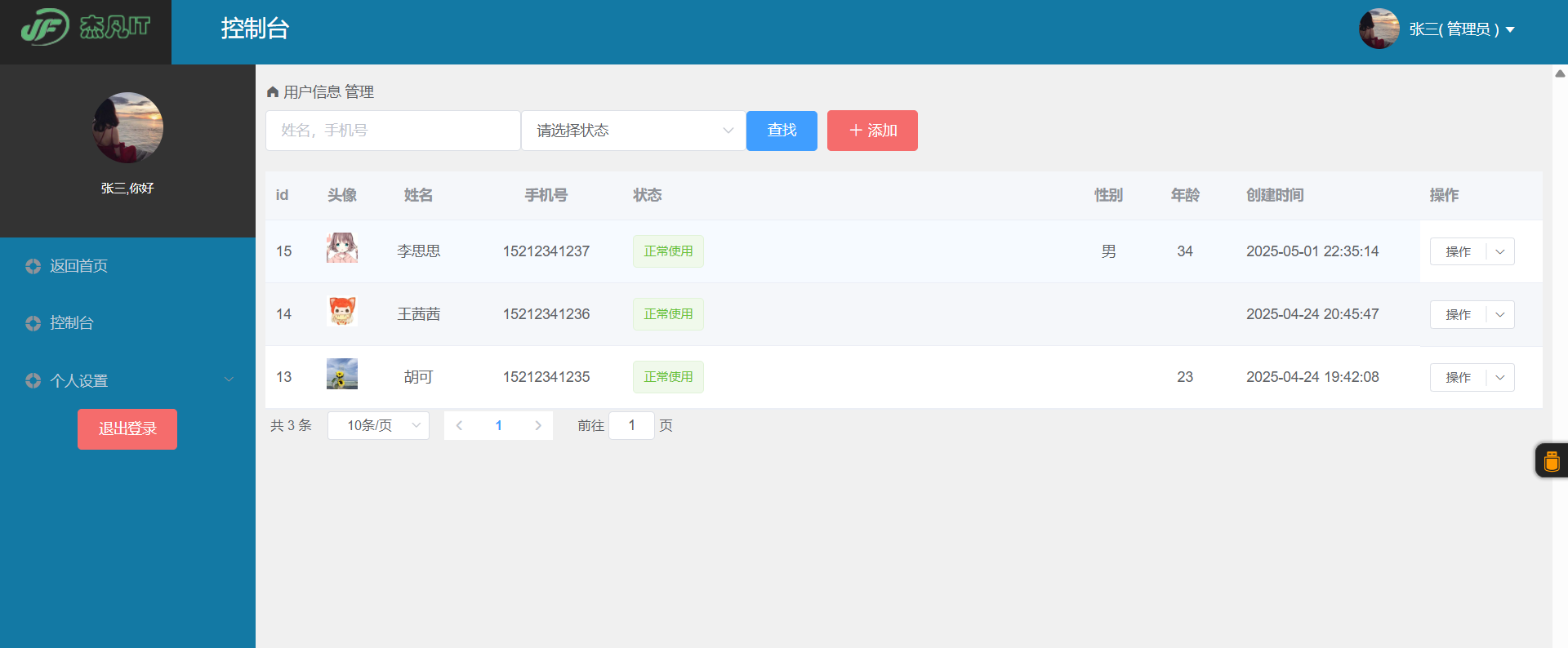Click the JF logo in top-left corner
The width and height of the screenshot is (1568, 648).
click(86, 28)
